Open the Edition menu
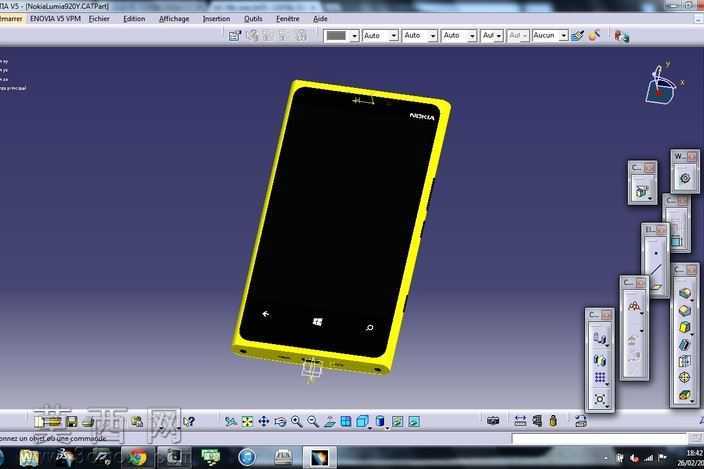Viewport: 704px width, 469px height. tap(134, 19)
